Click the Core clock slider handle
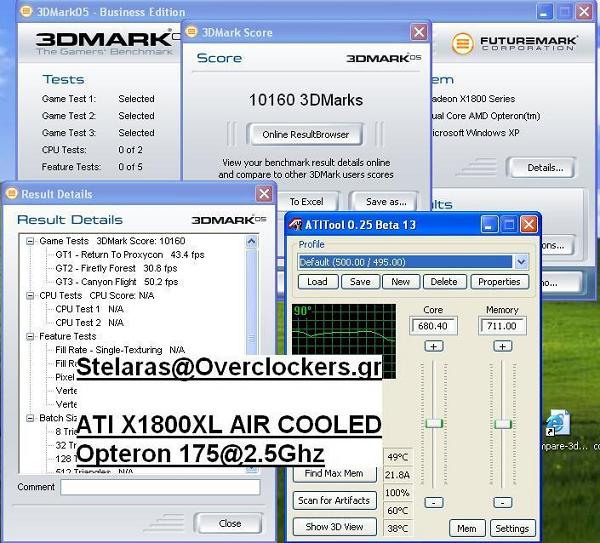This screenshot has height=543, width=600. 434,423
